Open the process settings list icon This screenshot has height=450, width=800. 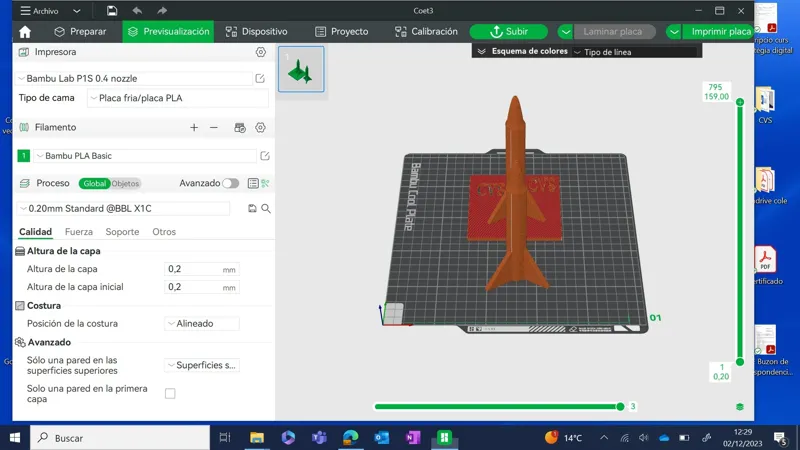coord(253,183)
